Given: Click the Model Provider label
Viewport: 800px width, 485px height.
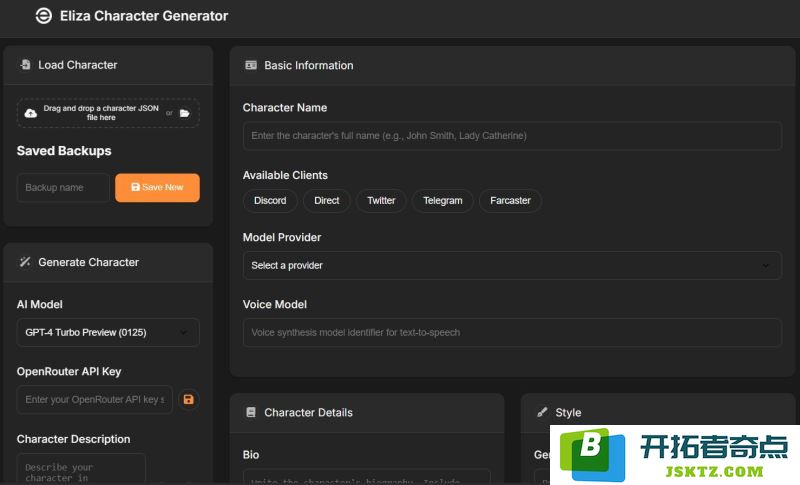Looking at the screenshot, I should pos(282,237).
